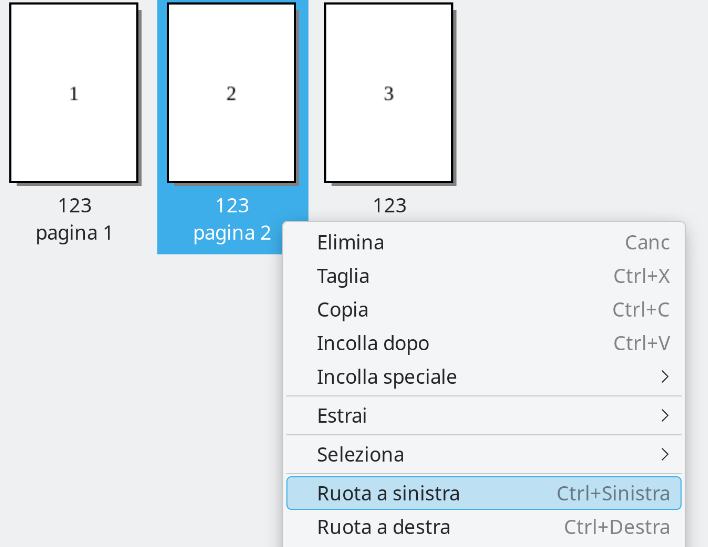Open the Seleziona submenu
Screen dimensions: 708x547
point(360,454)
